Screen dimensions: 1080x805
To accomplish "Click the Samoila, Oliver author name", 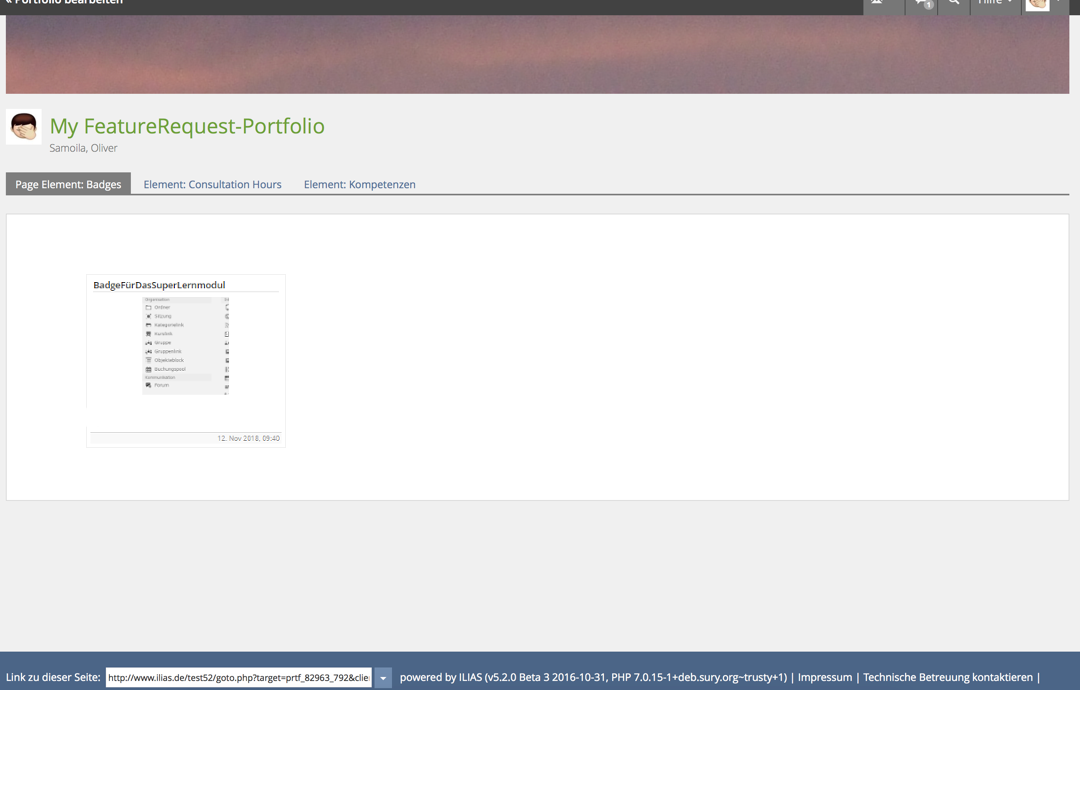I will click(83, 148).
